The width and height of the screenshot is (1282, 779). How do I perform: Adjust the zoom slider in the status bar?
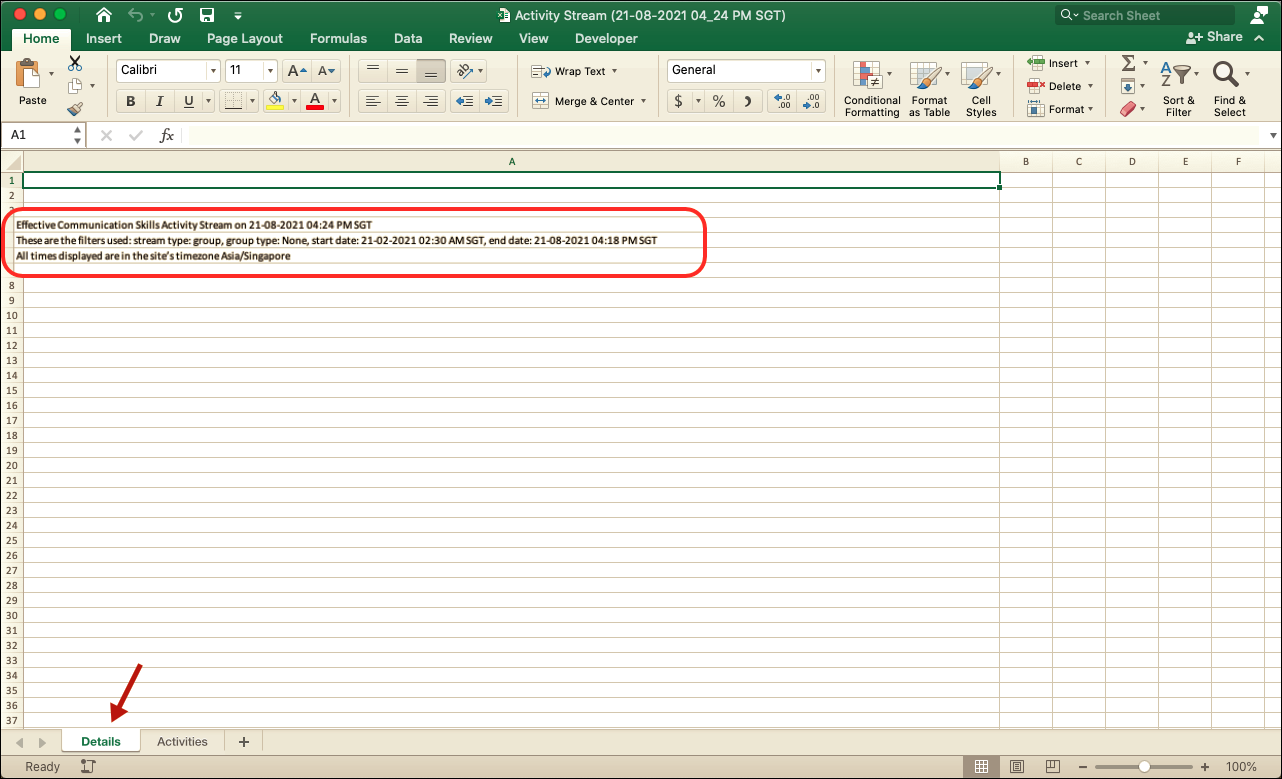(1144, 767)
